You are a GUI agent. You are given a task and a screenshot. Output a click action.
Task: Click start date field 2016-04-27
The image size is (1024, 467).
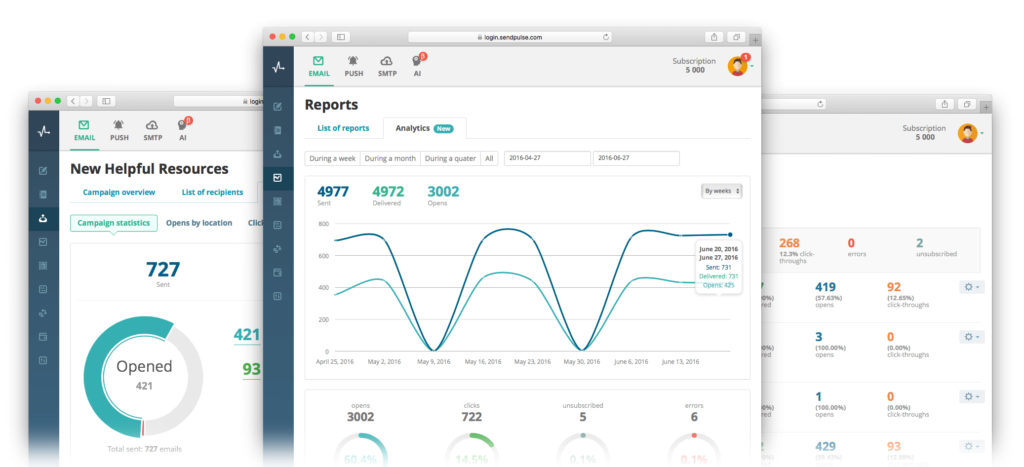(547, 159)
